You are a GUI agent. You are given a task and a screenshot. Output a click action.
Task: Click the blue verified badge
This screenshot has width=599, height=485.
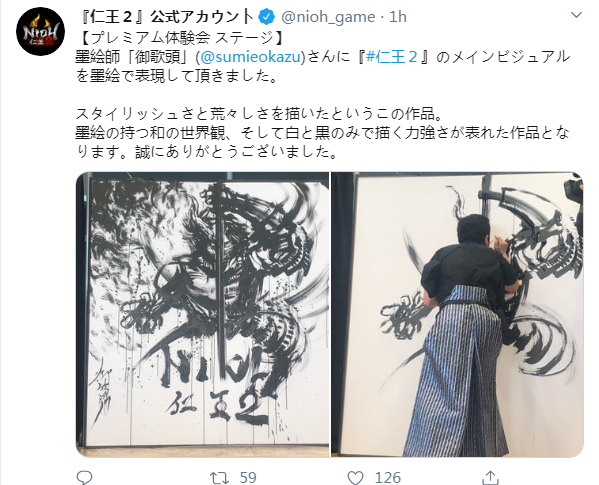point(267,17)
